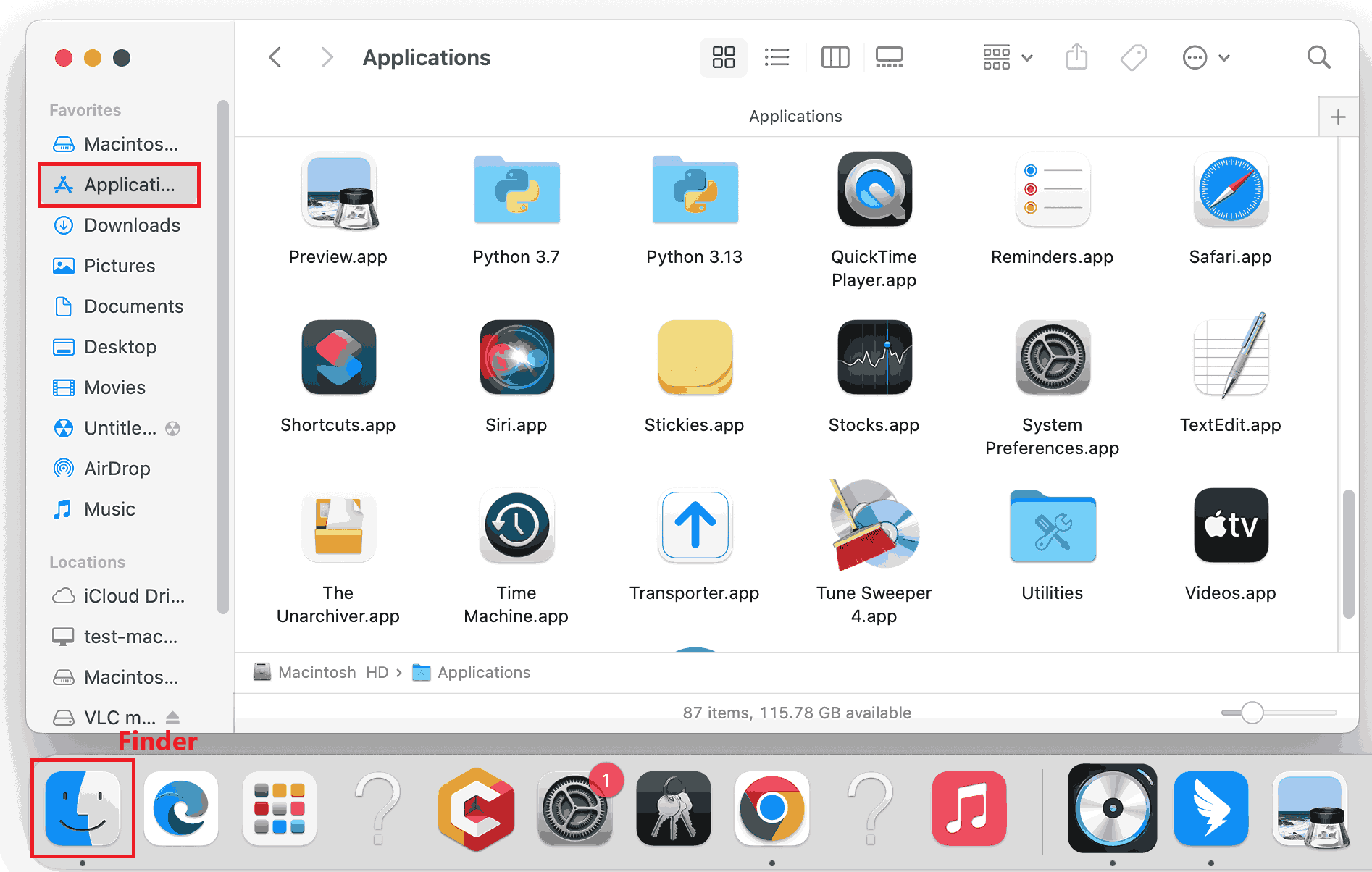
Task: Select the Stocks.app icon
Action: 874,358
